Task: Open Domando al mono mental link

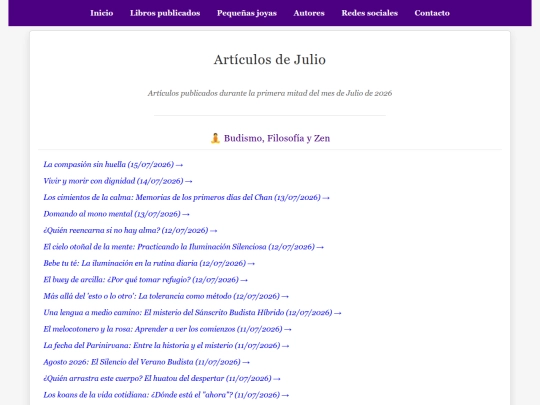Action: tap(116, 214)
